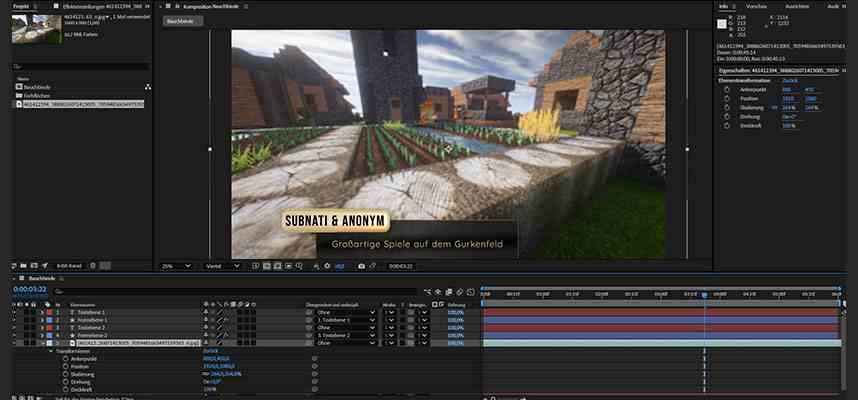Open parent dropdown for Textebene 1
The height and width of the screenshot is (400, 858).
tap(346, 312)
